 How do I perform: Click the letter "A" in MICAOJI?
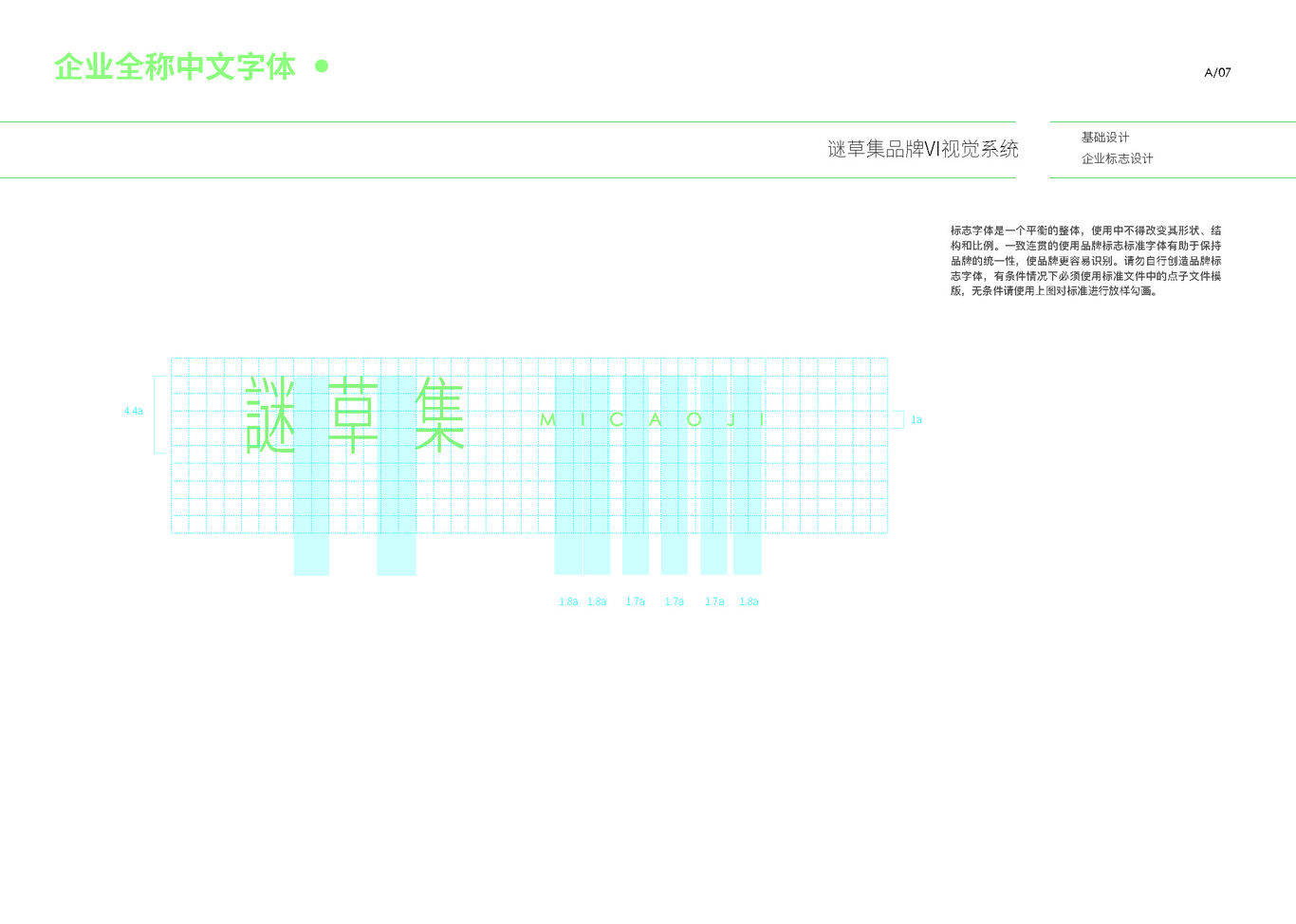tap(655, 419)
